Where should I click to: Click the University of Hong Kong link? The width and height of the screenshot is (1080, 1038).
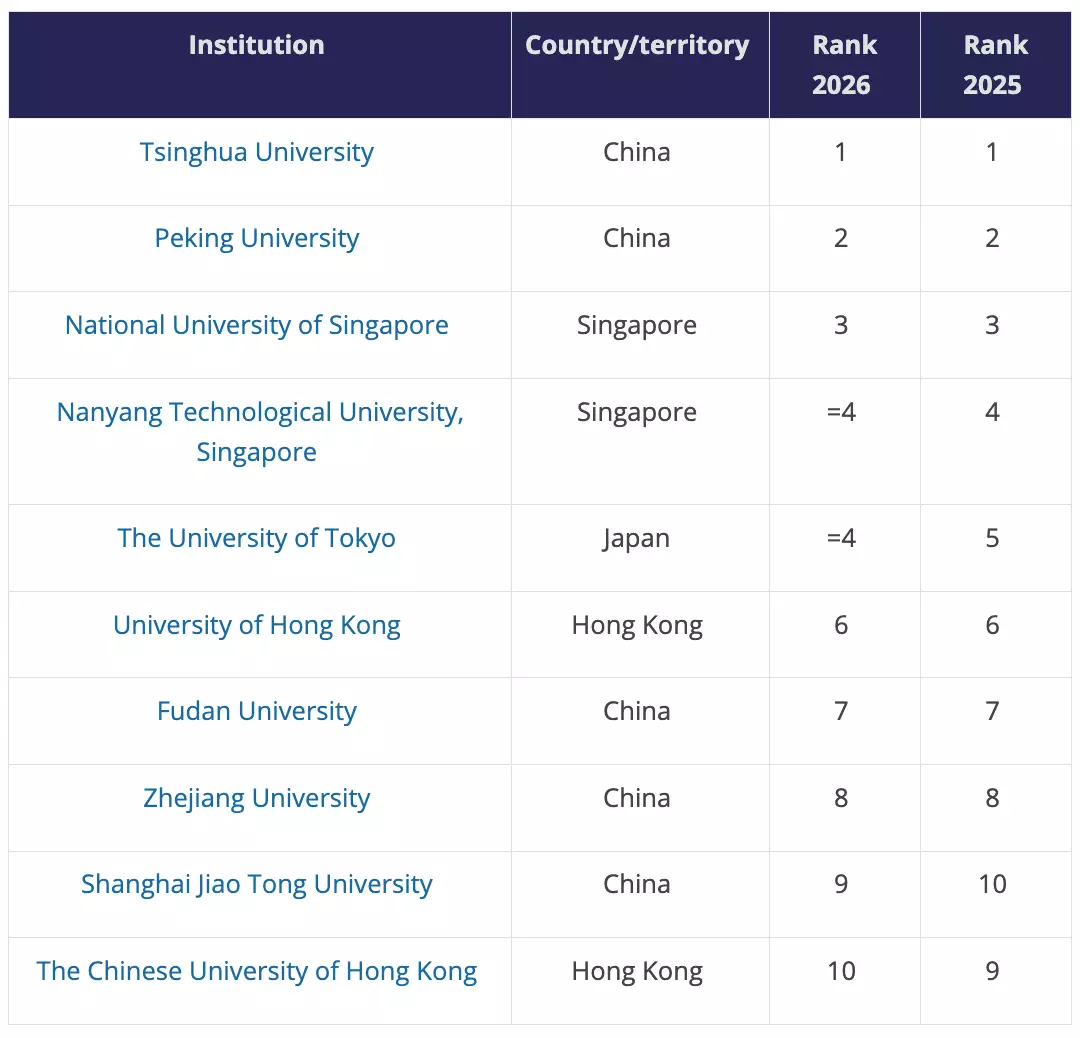point(257,625)
